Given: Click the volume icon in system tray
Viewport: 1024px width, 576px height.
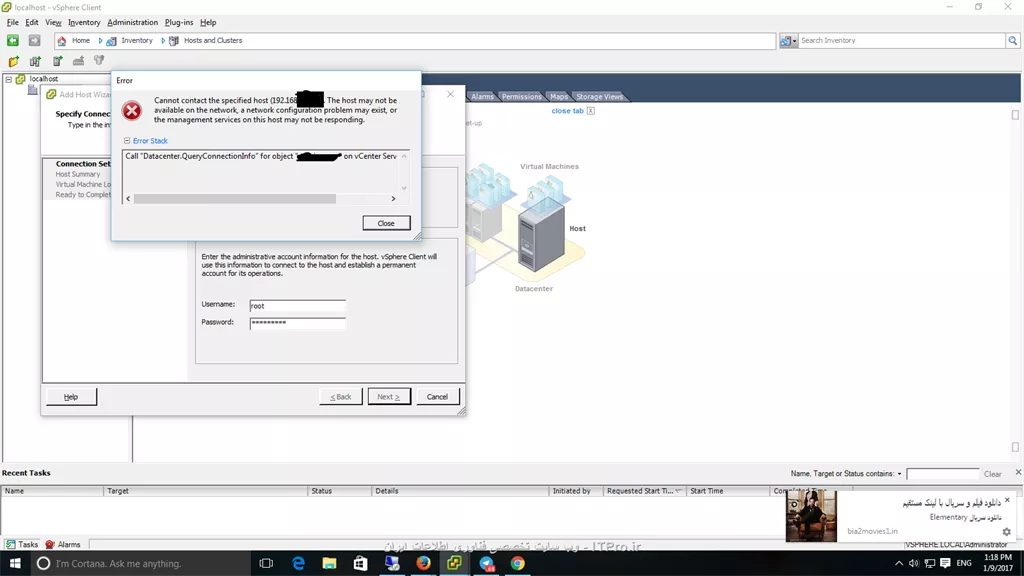Looking at the screenshot, I should pyautogui.click(x=914, y=563).
